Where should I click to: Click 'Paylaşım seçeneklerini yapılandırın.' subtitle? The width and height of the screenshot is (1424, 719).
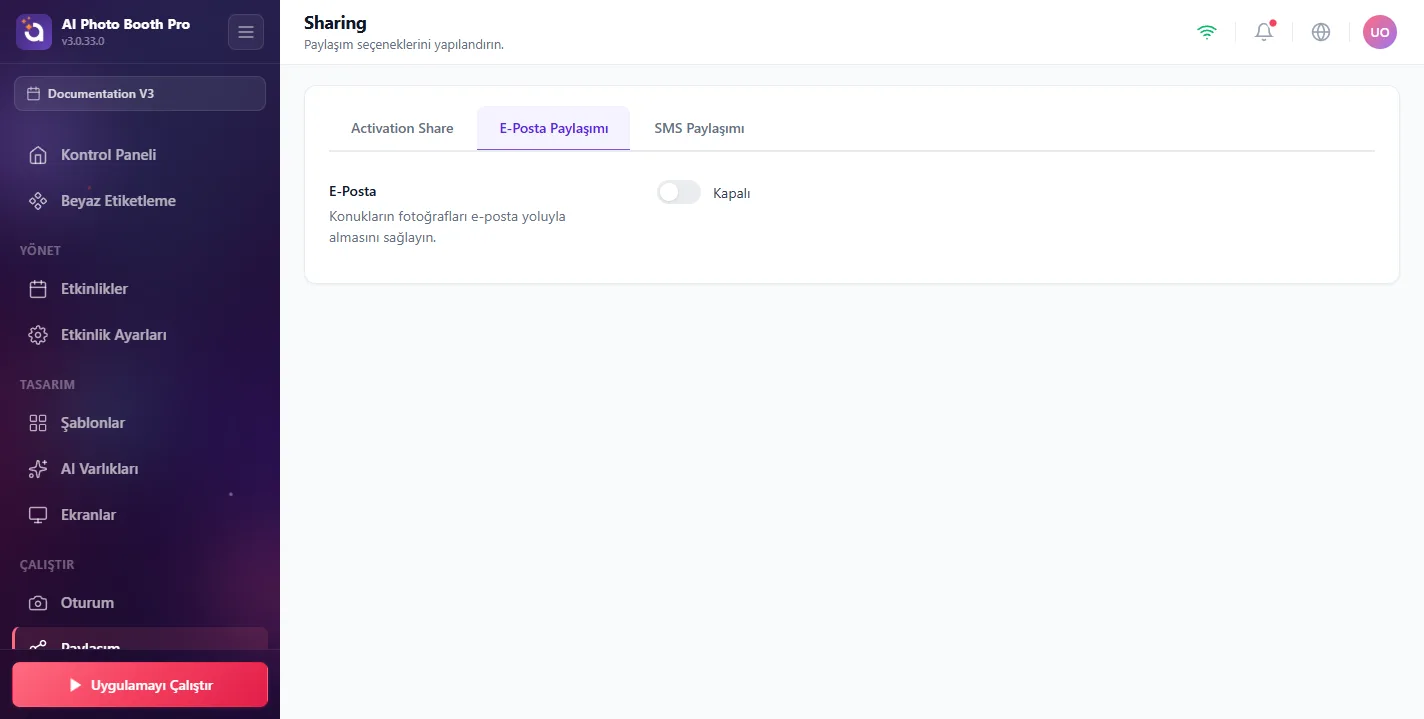[x=404, y=45]
